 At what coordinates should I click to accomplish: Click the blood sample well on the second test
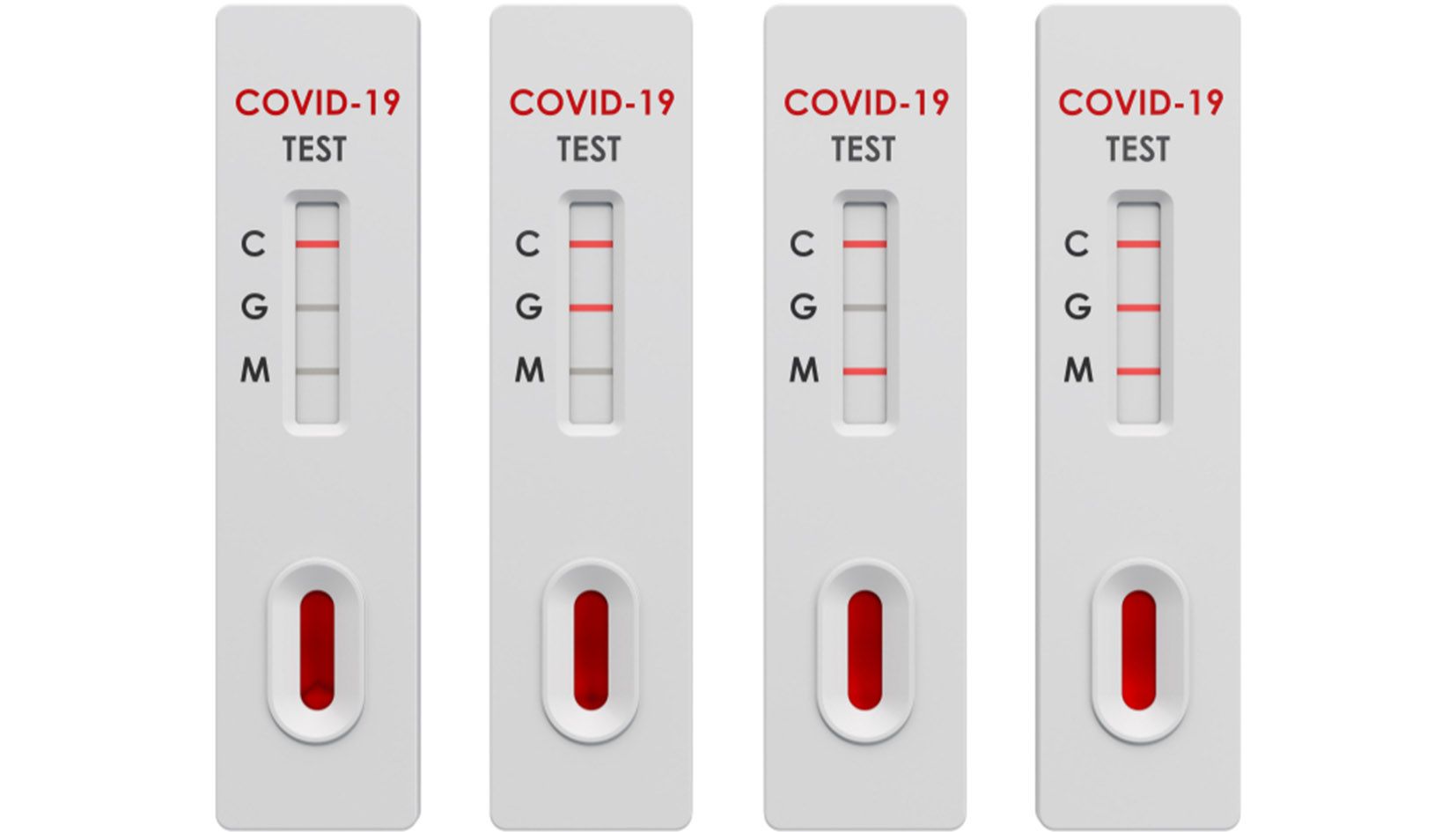(x=591, y=650)
